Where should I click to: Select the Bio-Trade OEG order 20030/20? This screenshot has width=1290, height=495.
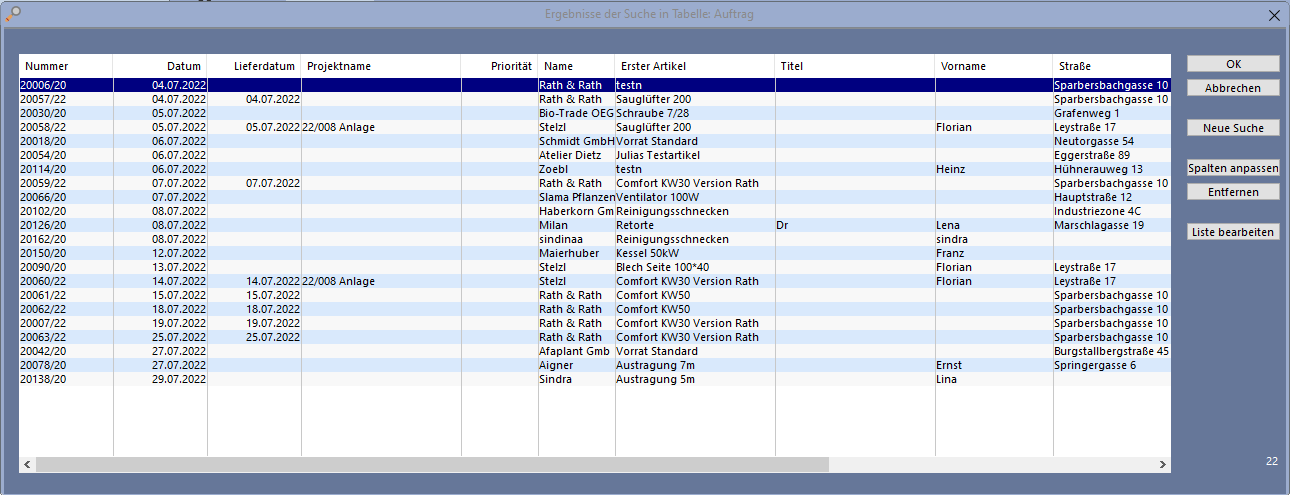[x=300, y=114]
